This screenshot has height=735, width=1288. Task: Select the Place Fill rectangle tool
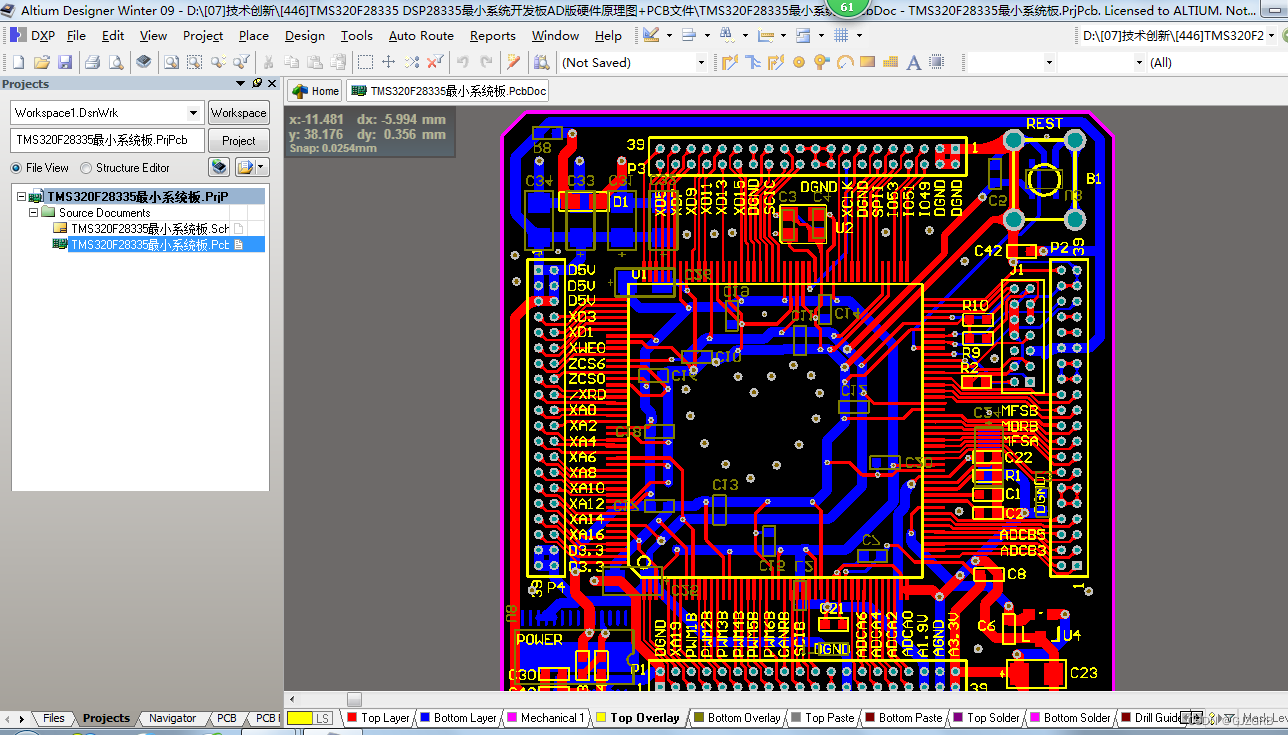tap(867, 62)
